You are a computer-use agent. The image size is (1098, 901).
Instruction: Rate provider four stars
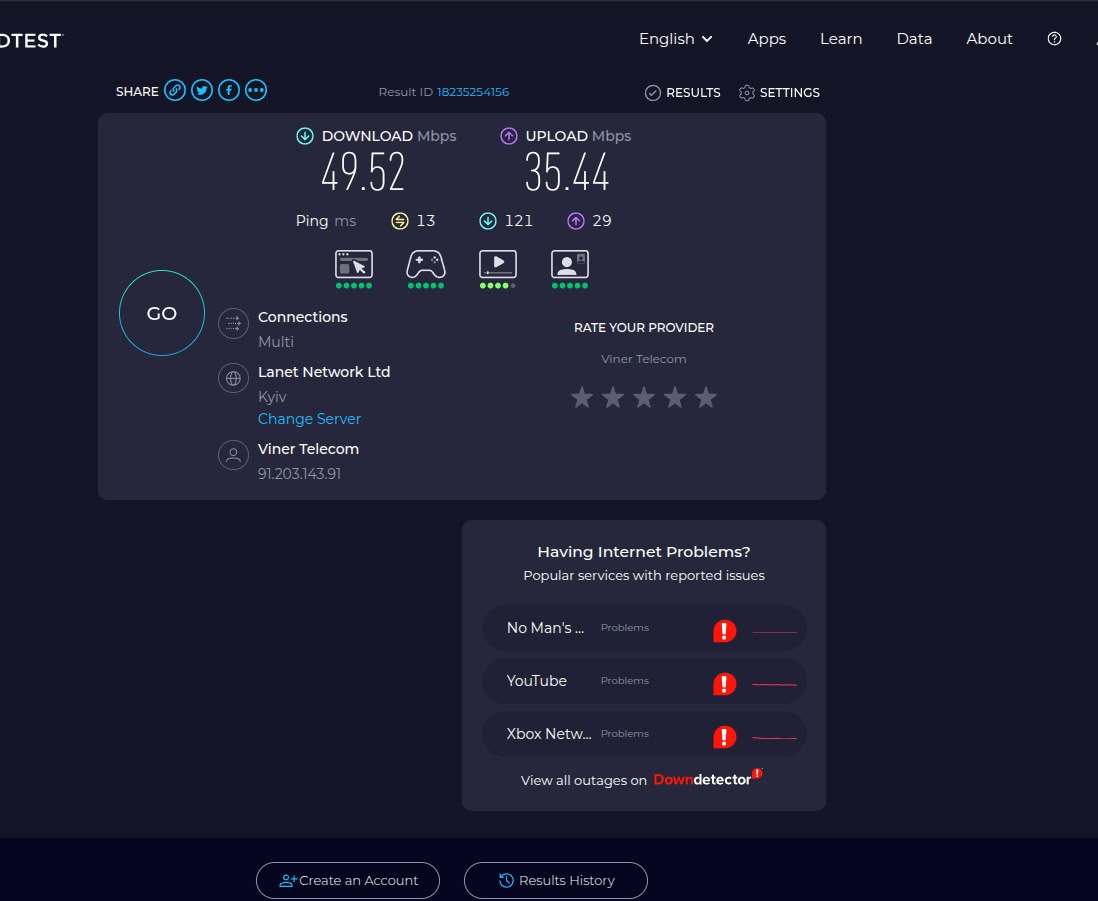675,397
